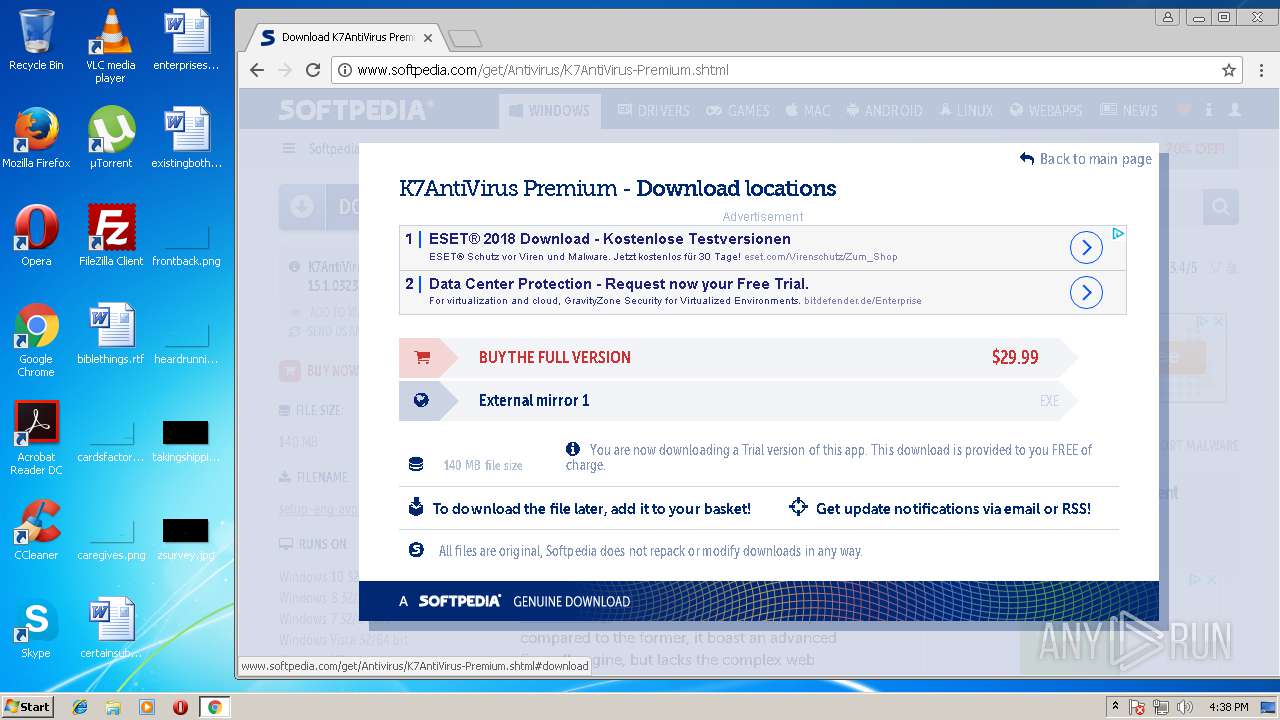Open the LINUX section
This screenshot has height=720, width=1280.
[x=966, y=110]
